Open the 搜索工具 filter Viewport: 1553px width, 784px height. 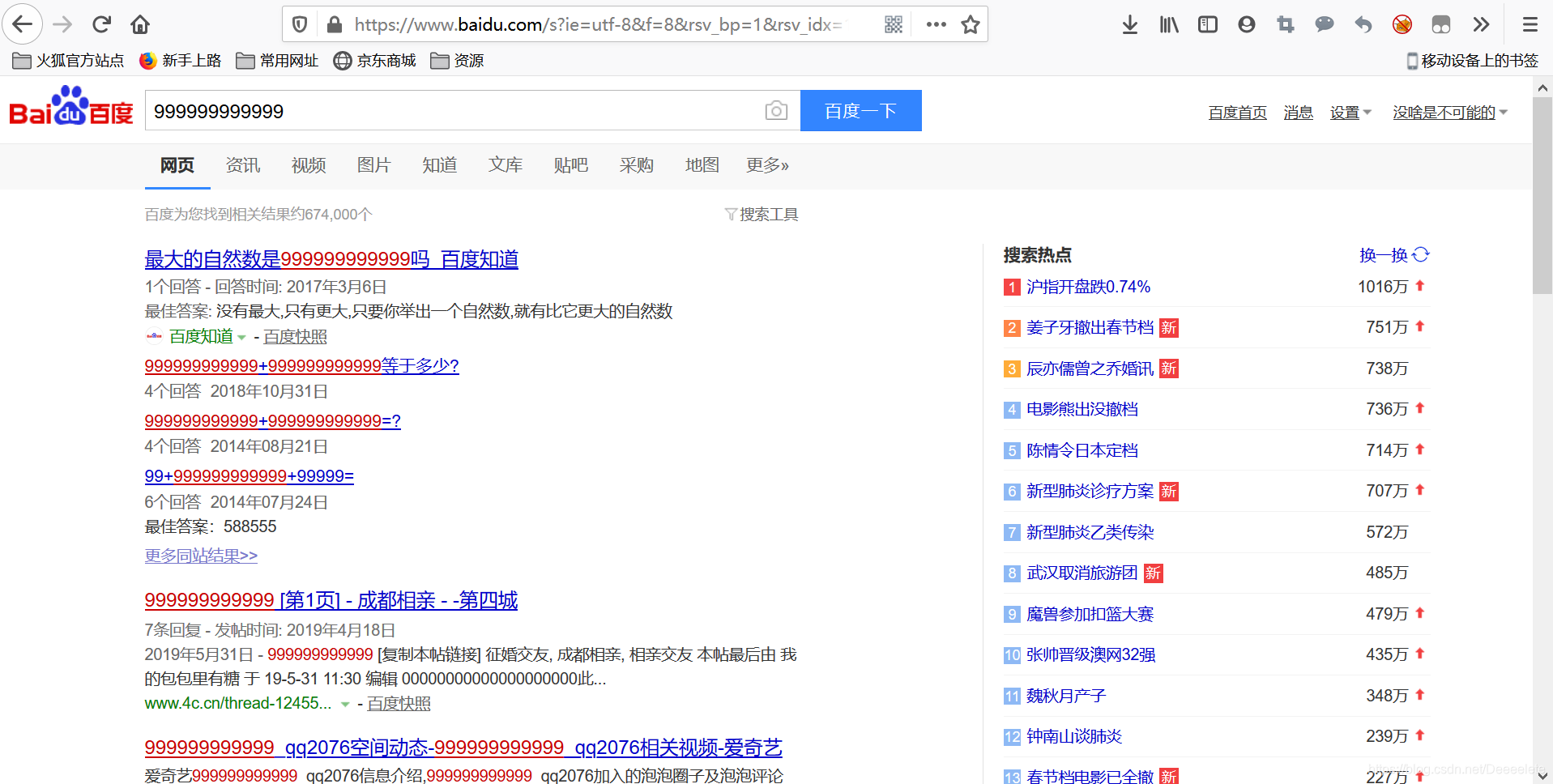pos(762,215)
